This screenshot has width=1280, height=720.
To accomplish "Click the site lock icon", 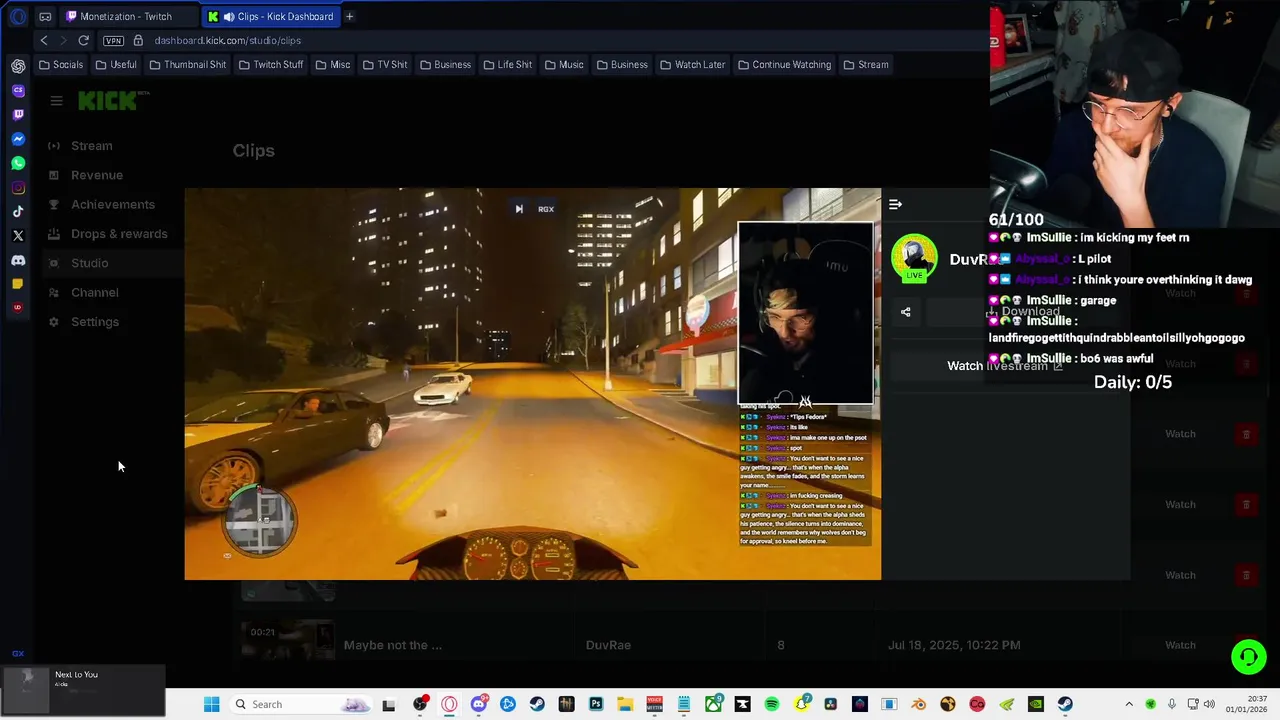I will (138, 40).
